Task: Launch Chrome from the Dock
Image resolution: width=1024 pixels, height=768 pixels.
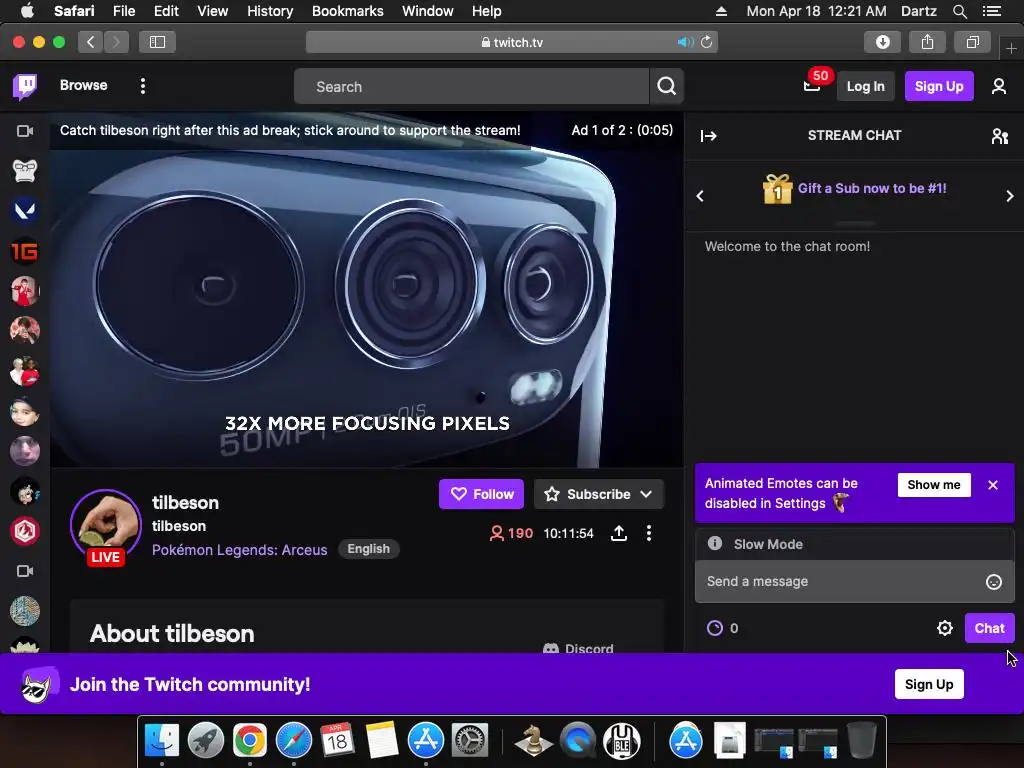Action: pyautogui.click(x=250, y=741)
